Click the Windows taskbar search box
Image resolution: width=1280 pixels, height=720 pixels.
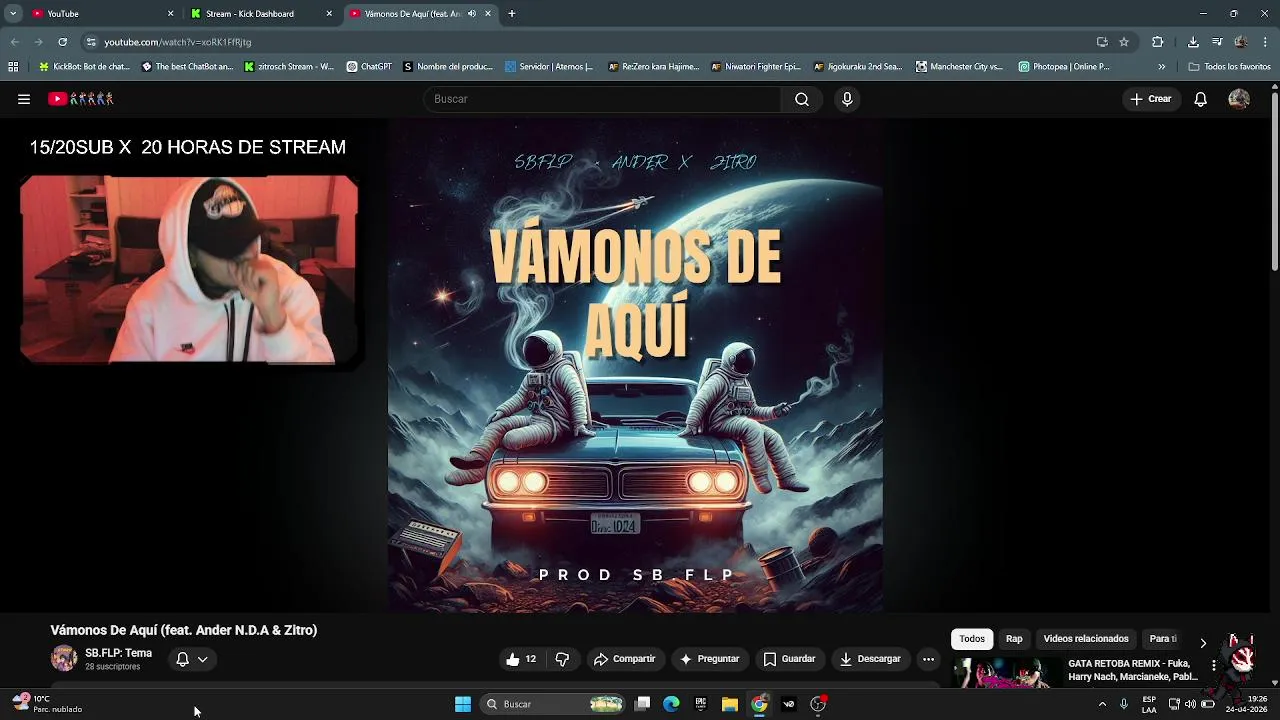click(x=552, y=704)
